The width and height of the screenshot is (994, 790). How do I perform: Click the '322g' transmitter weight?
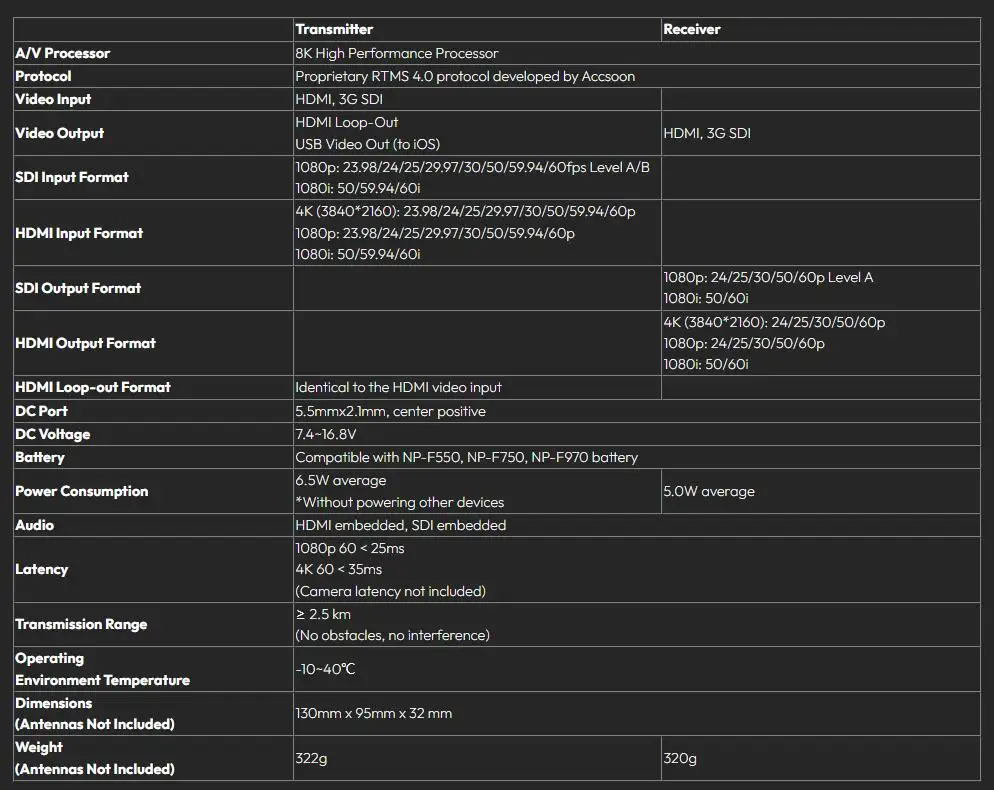(x=311, y=758)
